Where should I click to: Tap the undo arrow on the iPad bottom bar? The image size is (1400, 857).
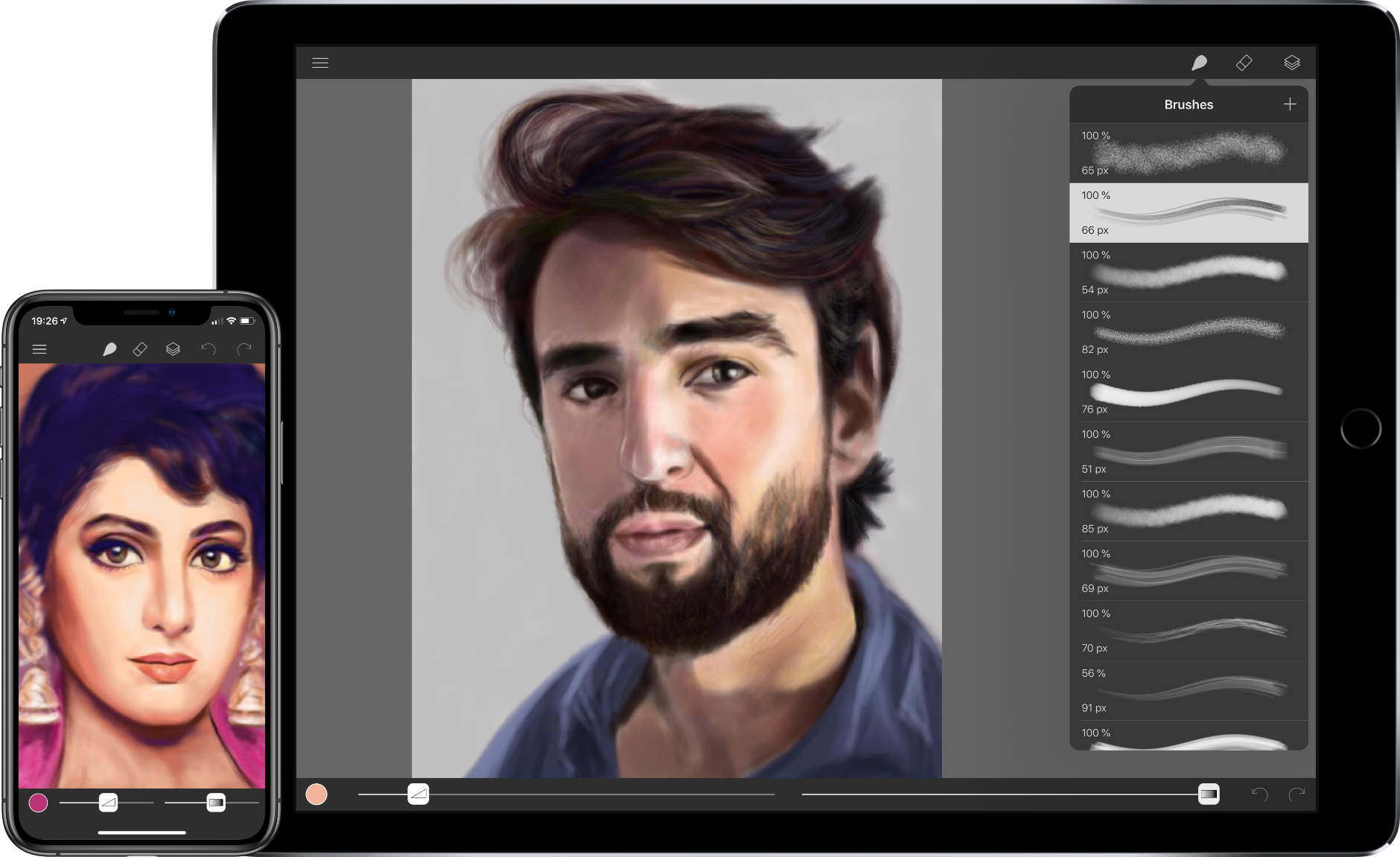coord(1260,794)
